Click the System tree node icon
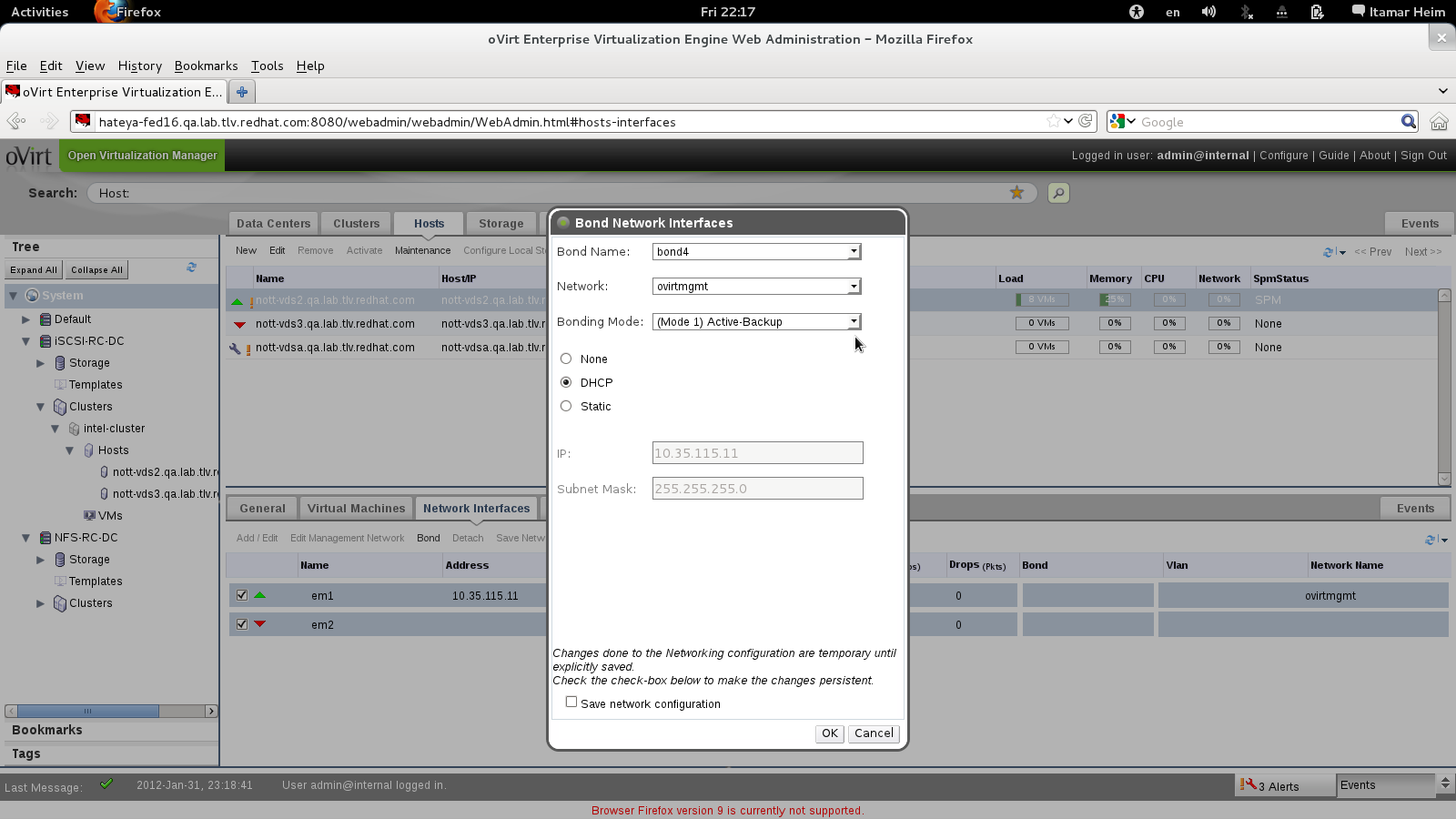Image resolution: width=1456 pixels, height=819 pixels. (33, 296)
